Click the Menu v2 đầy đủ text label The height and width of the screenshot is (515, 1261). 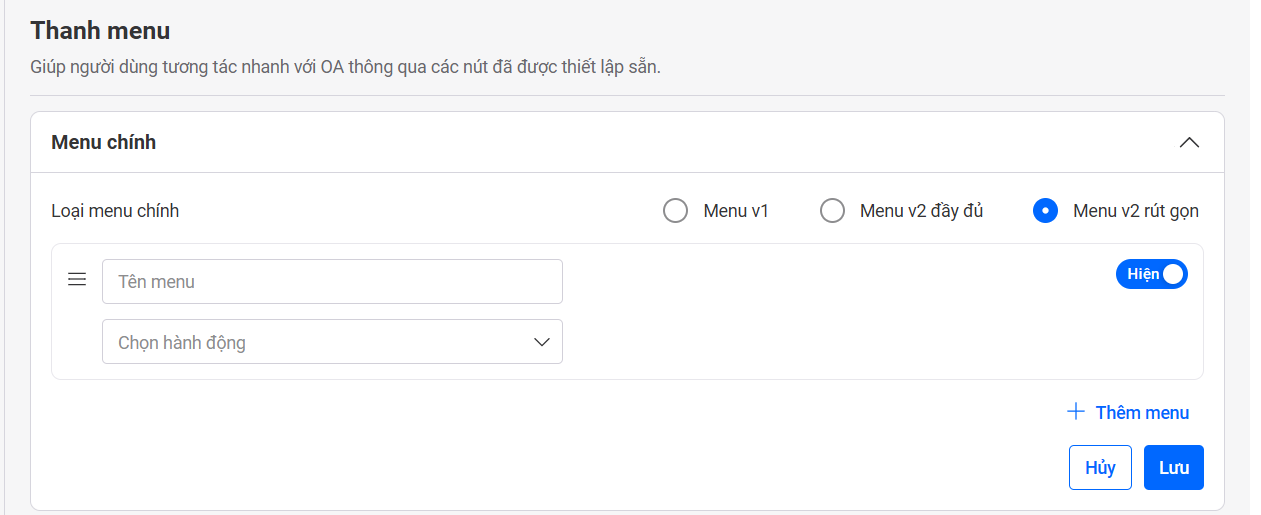(921, 211)
